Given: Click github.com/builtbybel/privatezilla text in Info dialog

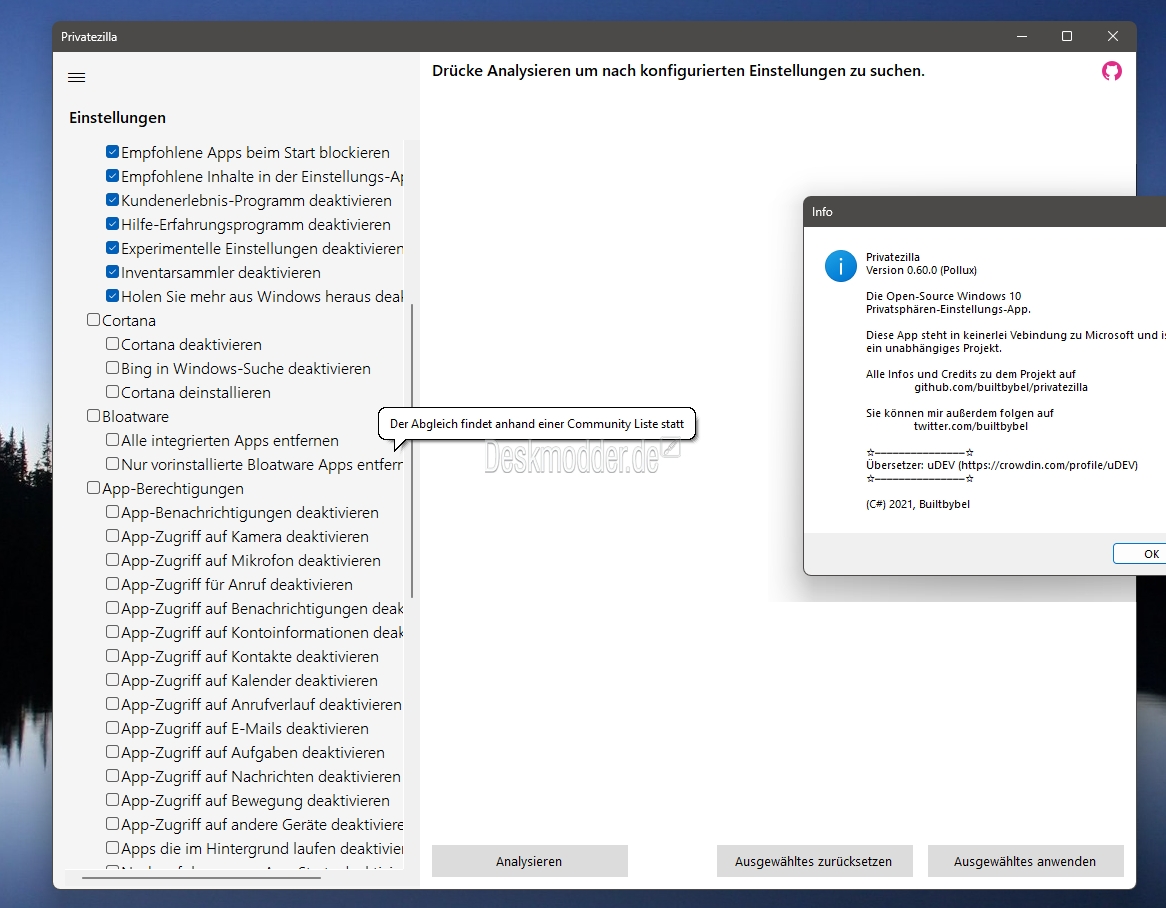Looking at the screenshot, I should (x=1001, y=387).
